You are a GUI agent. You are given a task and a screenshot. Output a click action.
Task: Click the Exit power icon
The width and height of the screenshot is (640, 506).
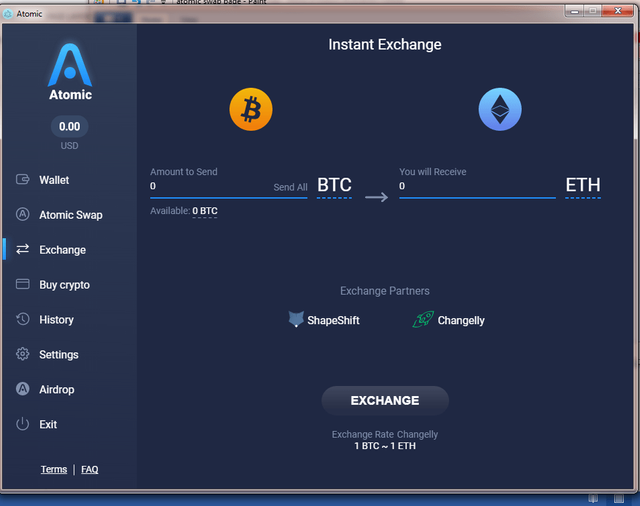pyautogui.click(x=22, y=424)
